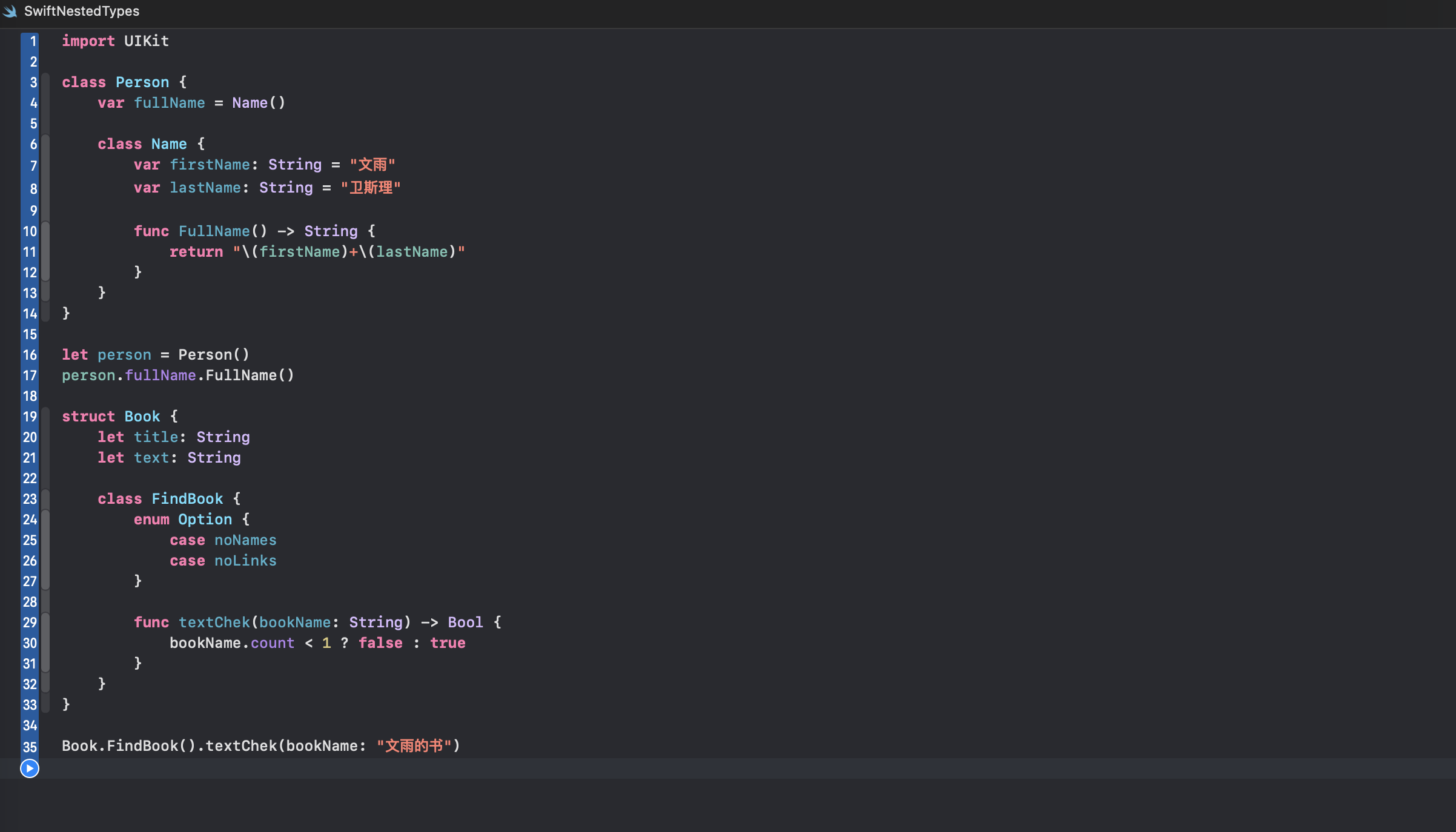This screenshot has width=1456, height=832.
Task: Click line number 1 in gutter
Action: coord(33,42)
